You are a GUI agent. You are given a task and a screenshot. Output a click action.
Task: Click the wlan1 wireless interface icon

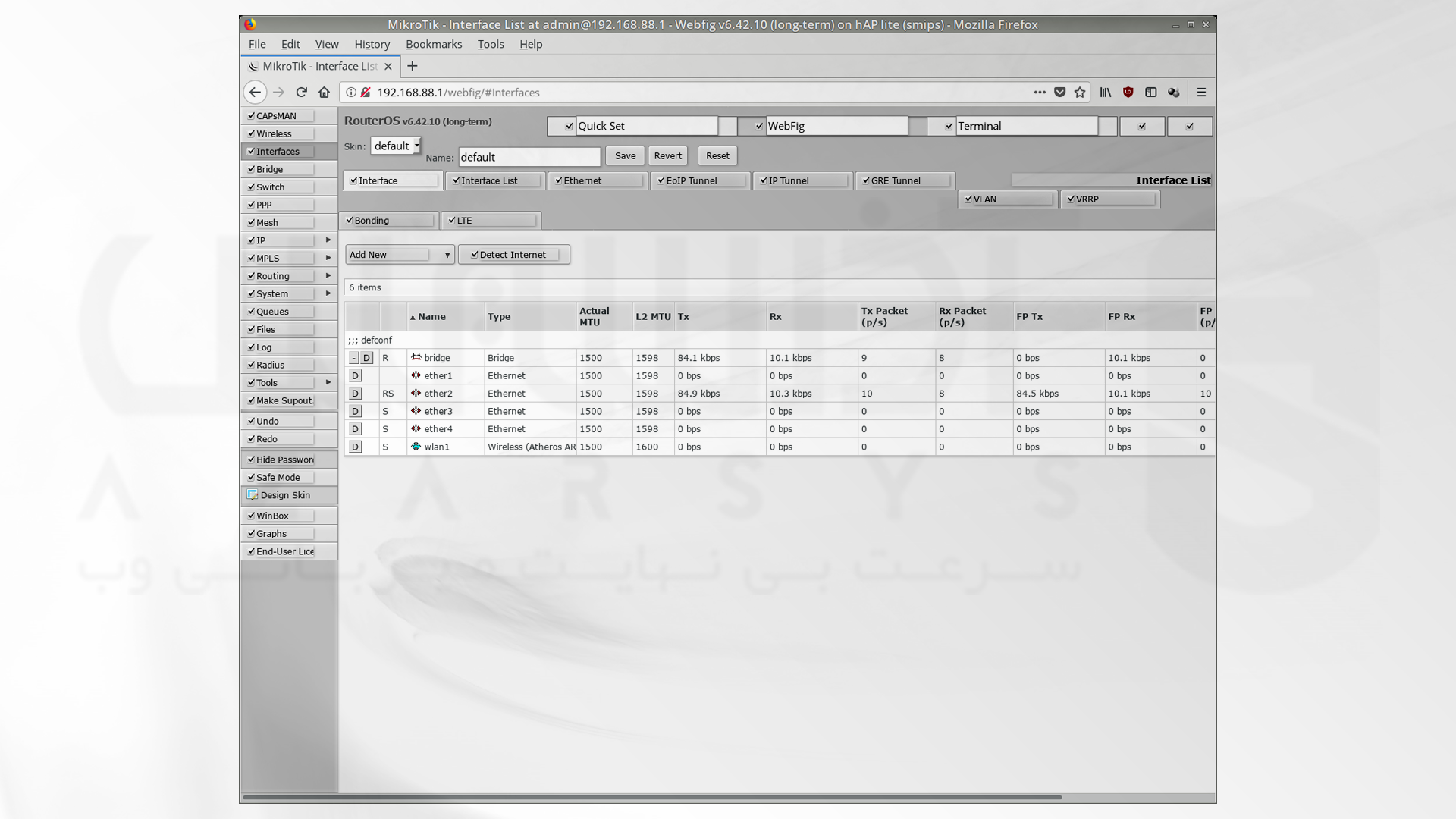click(x=416, y=447)
